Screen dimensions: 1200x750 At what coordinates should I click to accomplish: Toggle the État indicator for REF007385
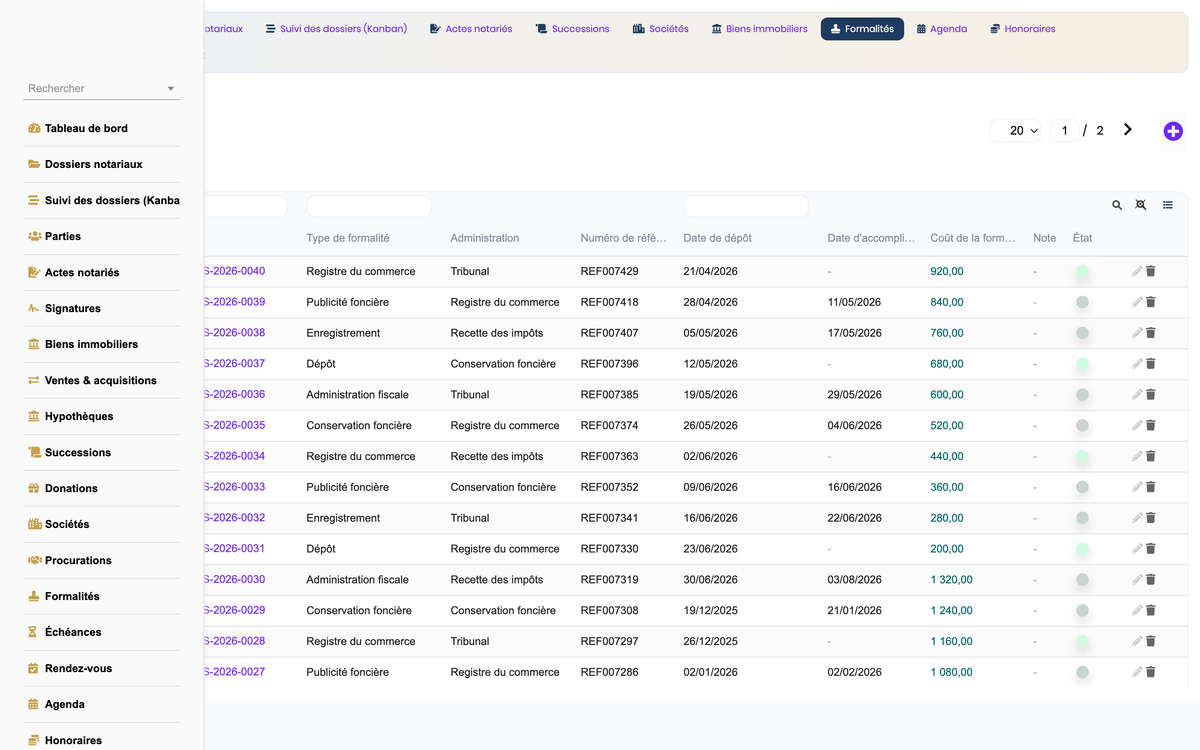1082,395
